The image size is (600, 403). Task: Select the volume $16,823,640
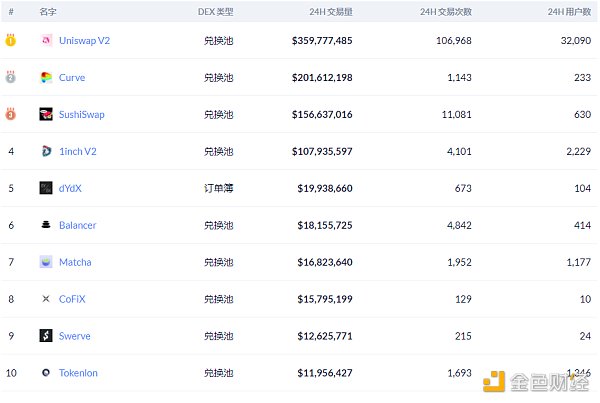pos(325,262)
